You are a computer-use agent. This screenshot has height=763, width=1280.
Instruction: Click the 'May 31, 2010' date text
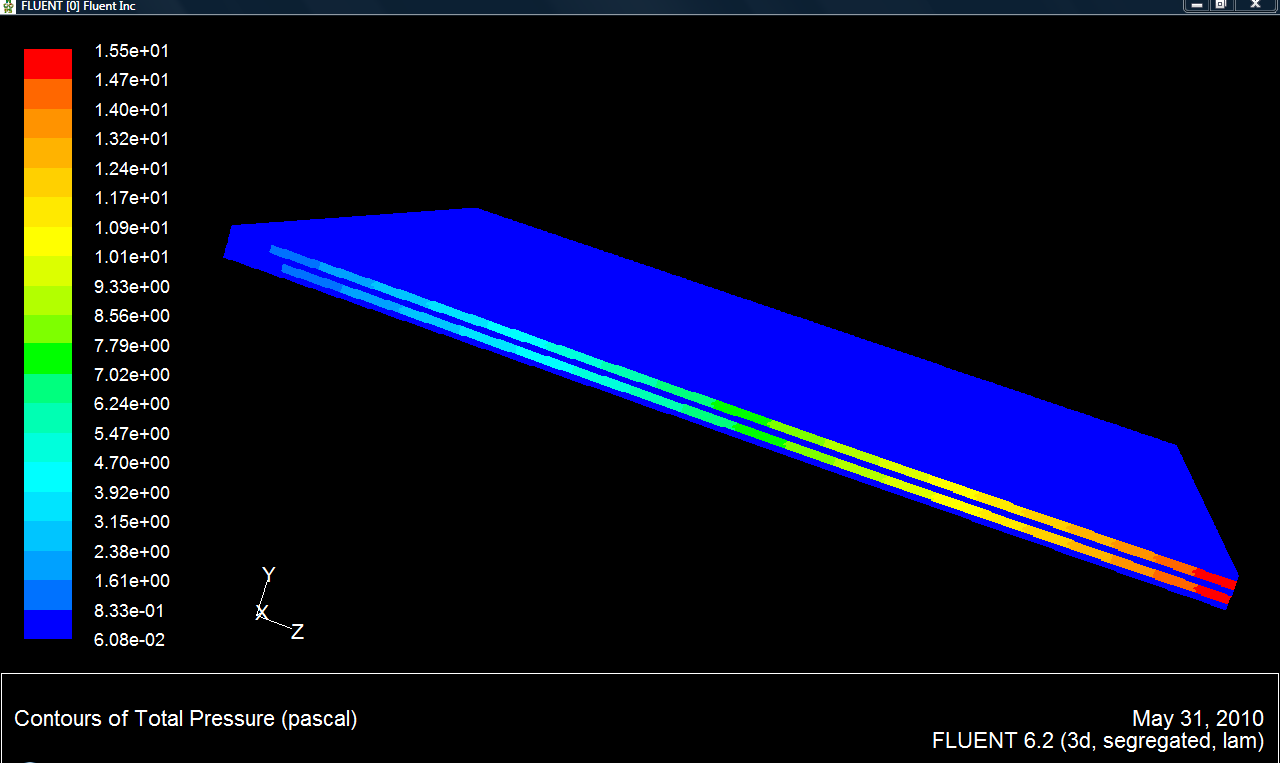tap(1197, 718)
